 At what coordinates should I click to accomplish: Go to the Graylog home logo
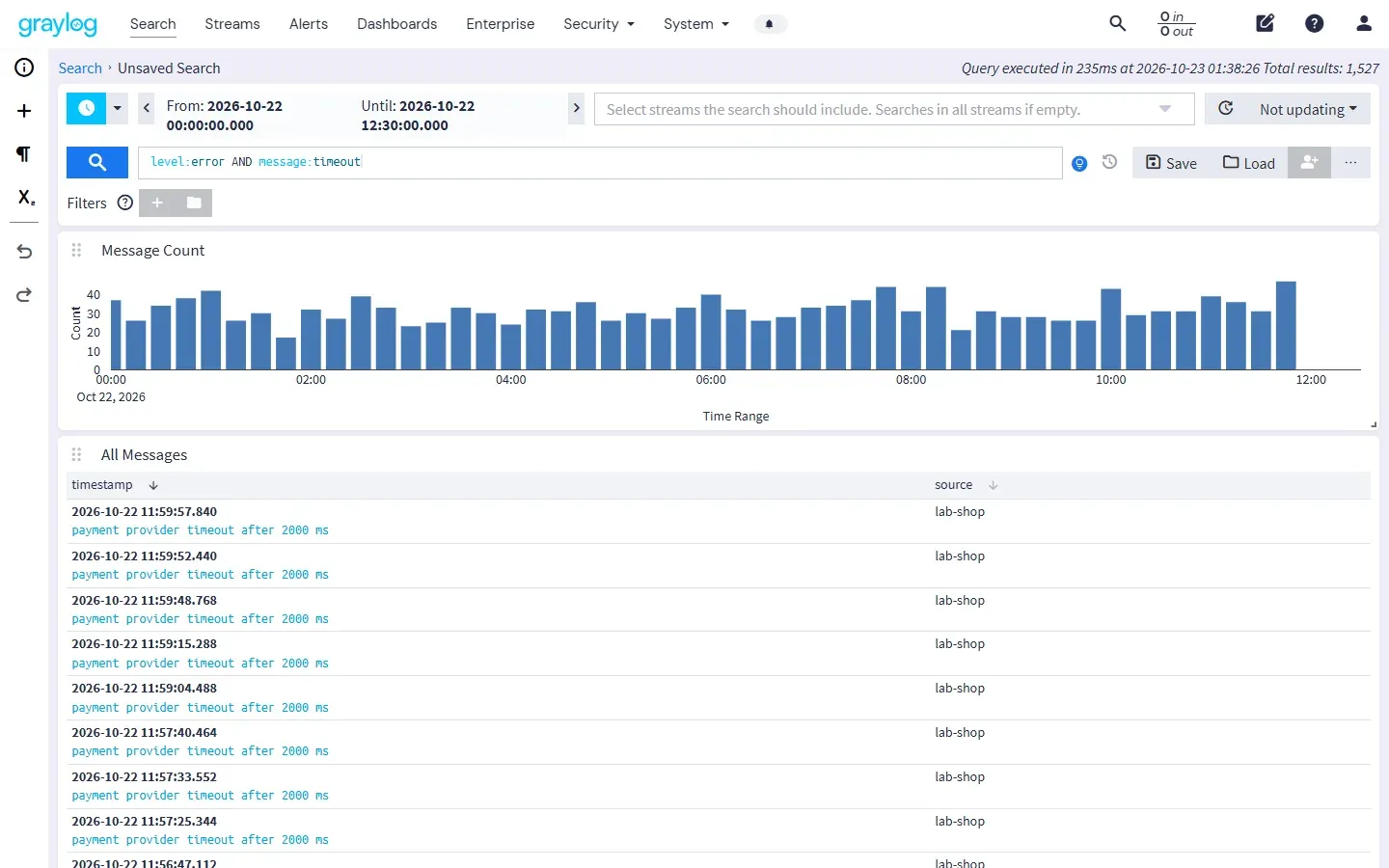click(58, 24)
